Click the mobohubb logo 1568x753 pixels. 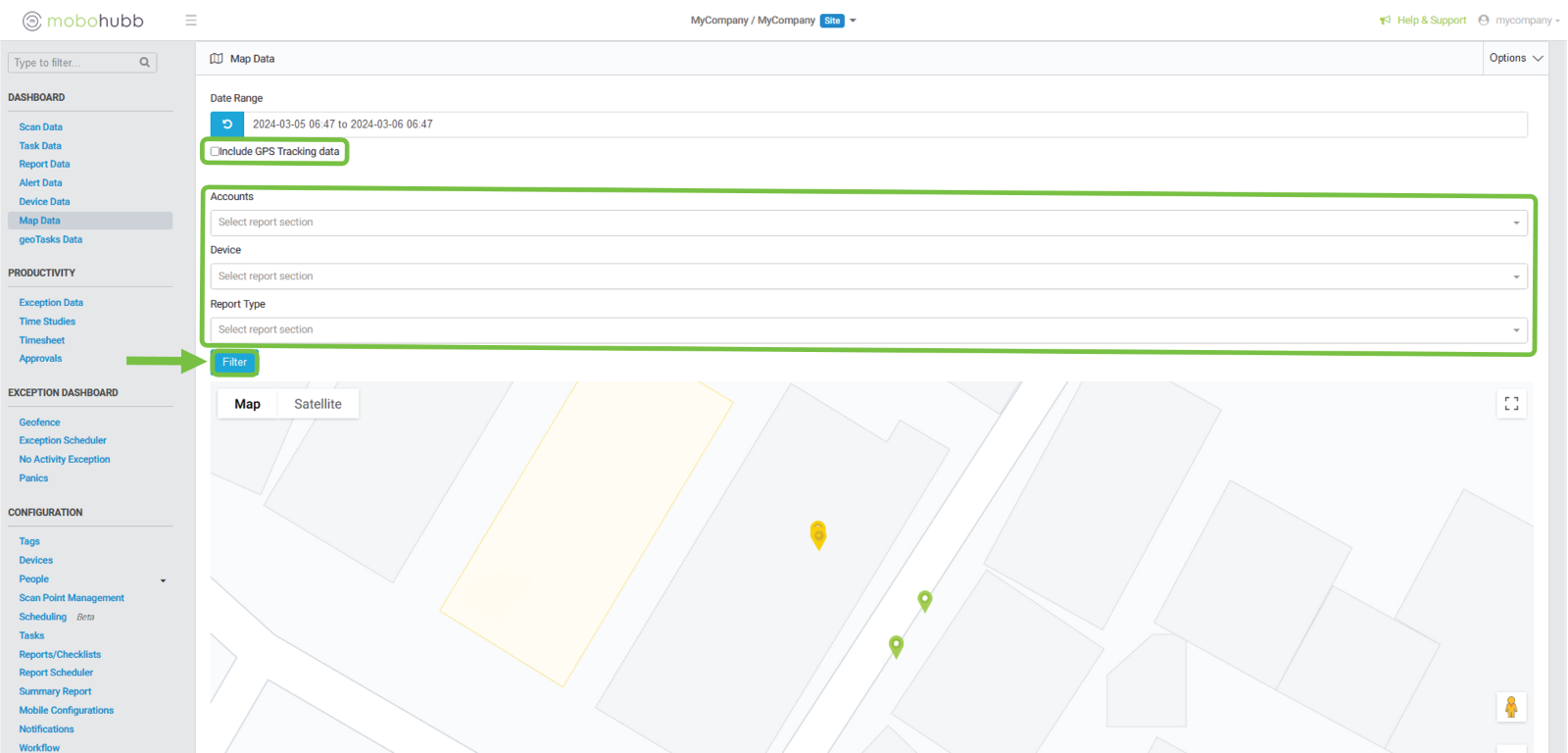[83, 21]
